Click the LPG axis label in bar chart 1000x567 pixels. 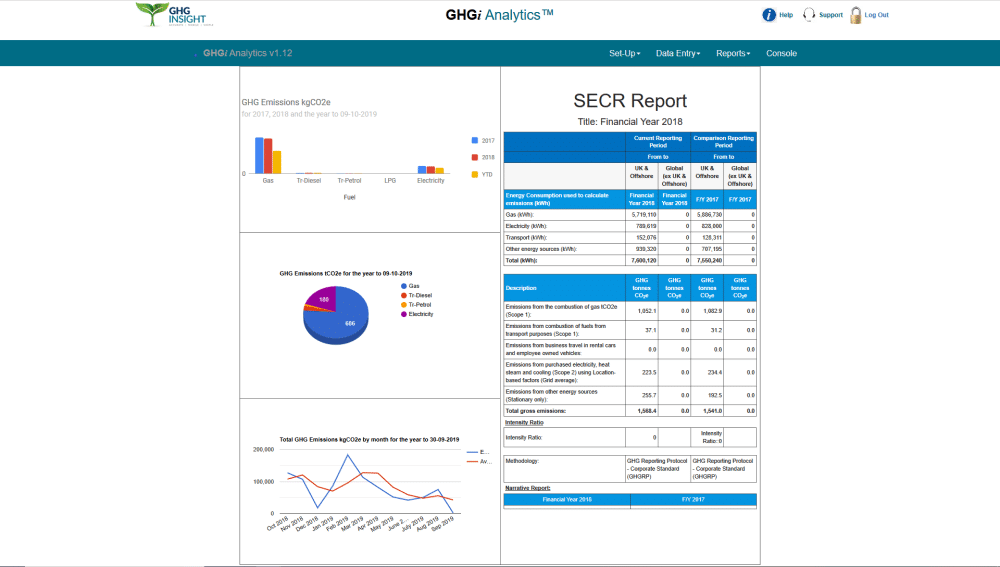click(x=390, y=180)
